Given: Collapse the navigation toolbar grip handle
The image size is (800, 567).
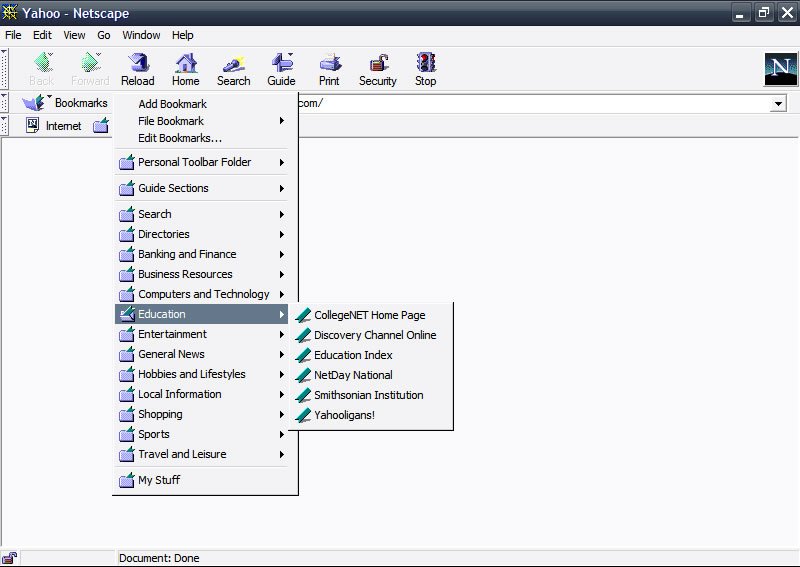Looking at the screenshot, I should (4, 69).
